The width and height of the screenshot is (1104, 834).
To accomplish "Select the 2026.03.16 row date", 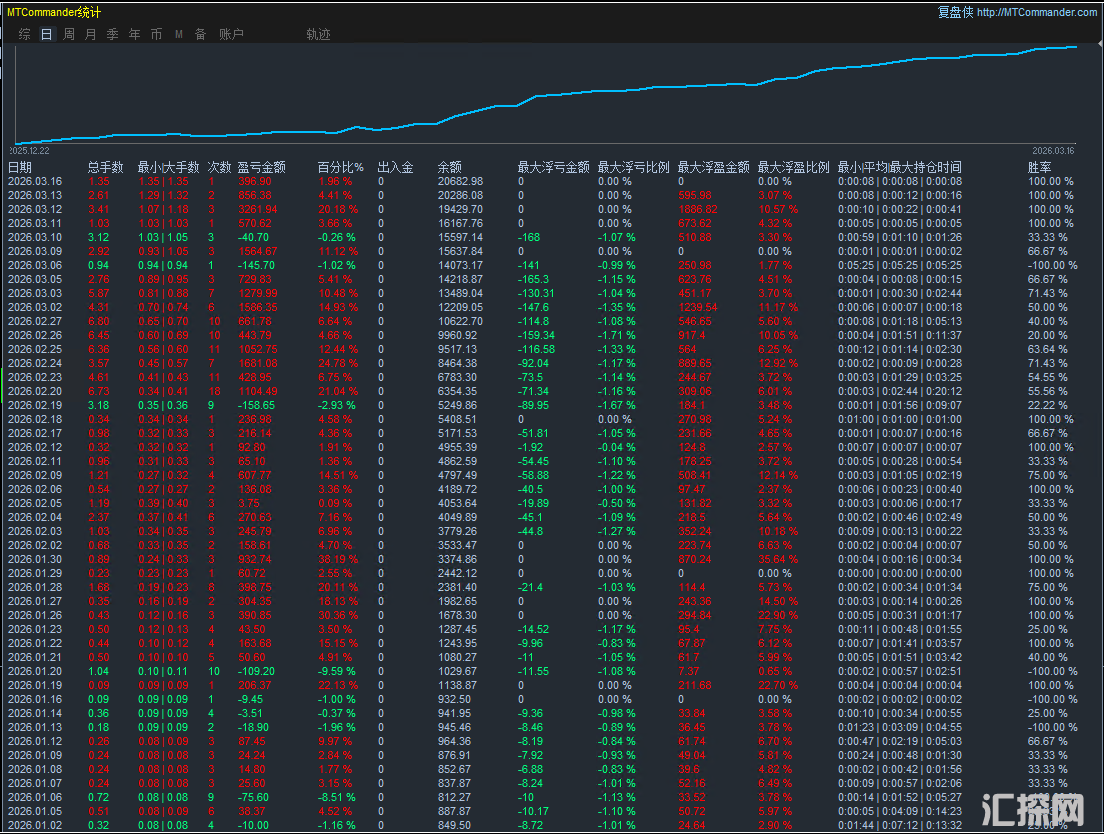I will click(35, 181).
